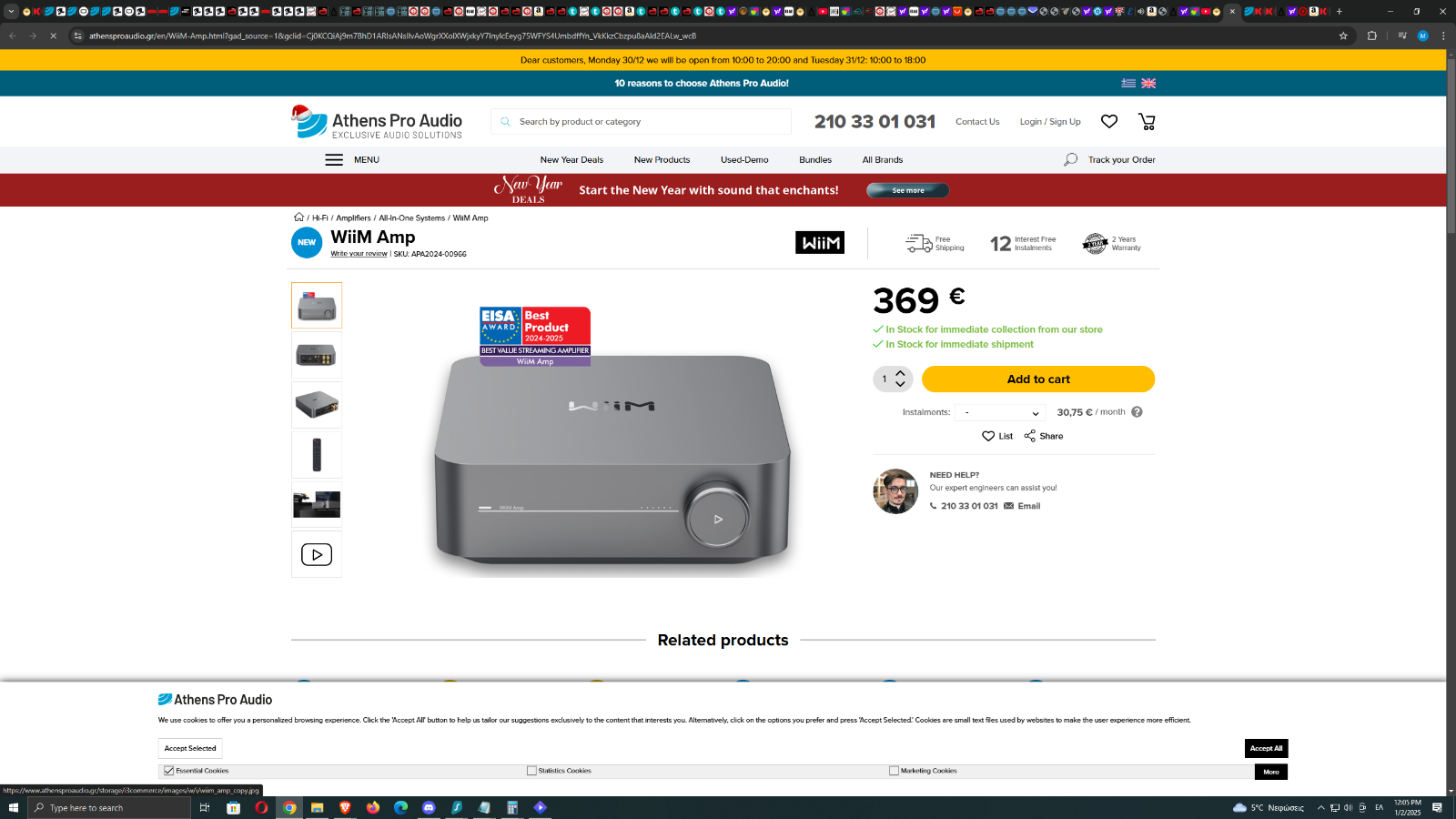This screenshot has height=819, width=1456.
Task: Enable Statistics Cookies checkbox
Action: coord(531,771)
